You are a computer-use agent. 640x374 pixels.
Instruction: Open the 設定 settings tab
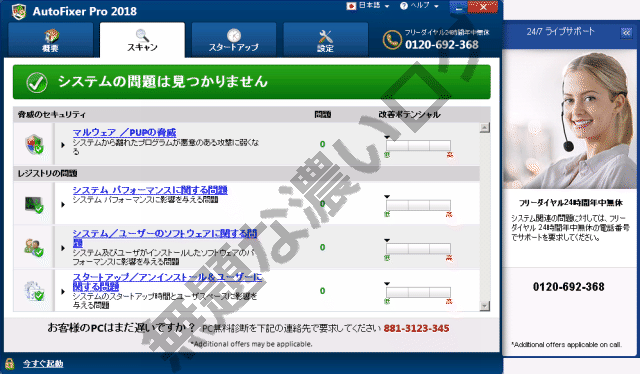[x=326, y=40]
